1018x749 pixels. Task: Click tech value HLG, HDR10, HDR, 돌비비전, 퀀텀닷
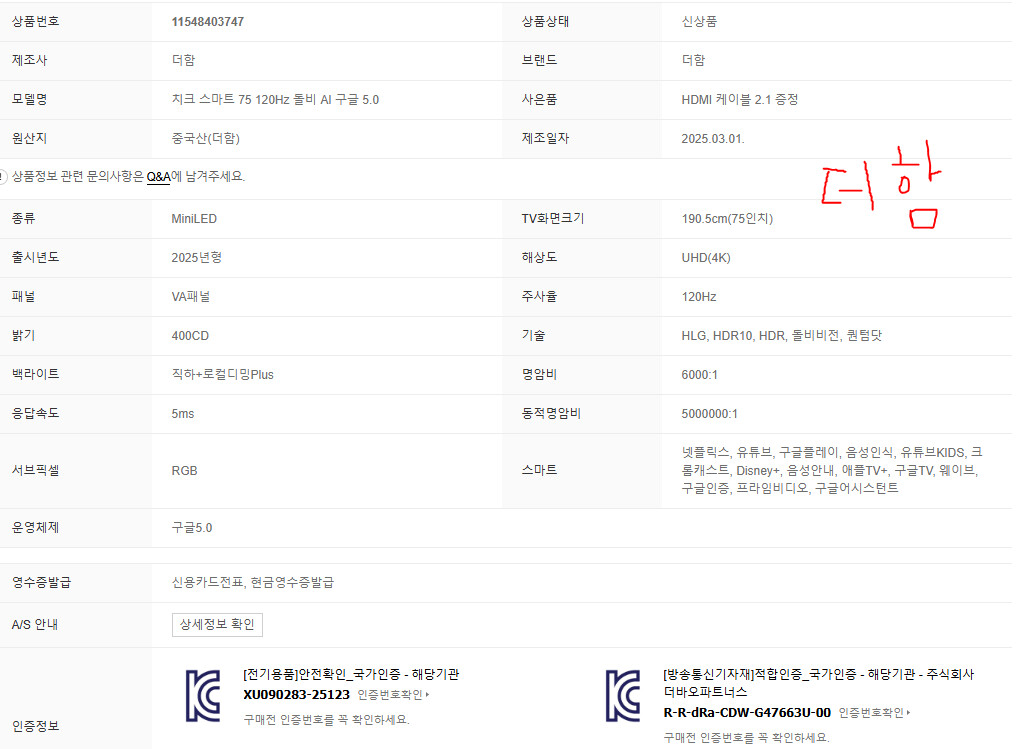pyautogui.click(x=782, y=336)
